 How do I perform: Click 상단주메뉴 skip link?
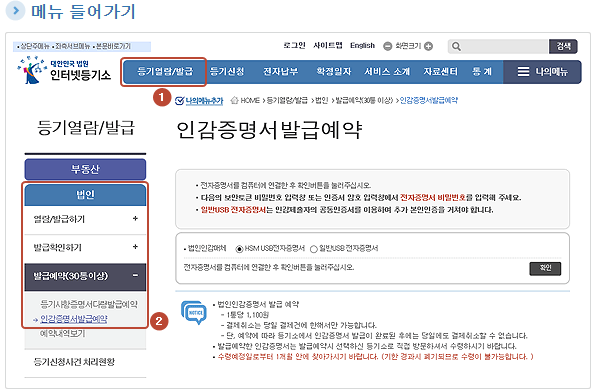[x=34, y=46]
